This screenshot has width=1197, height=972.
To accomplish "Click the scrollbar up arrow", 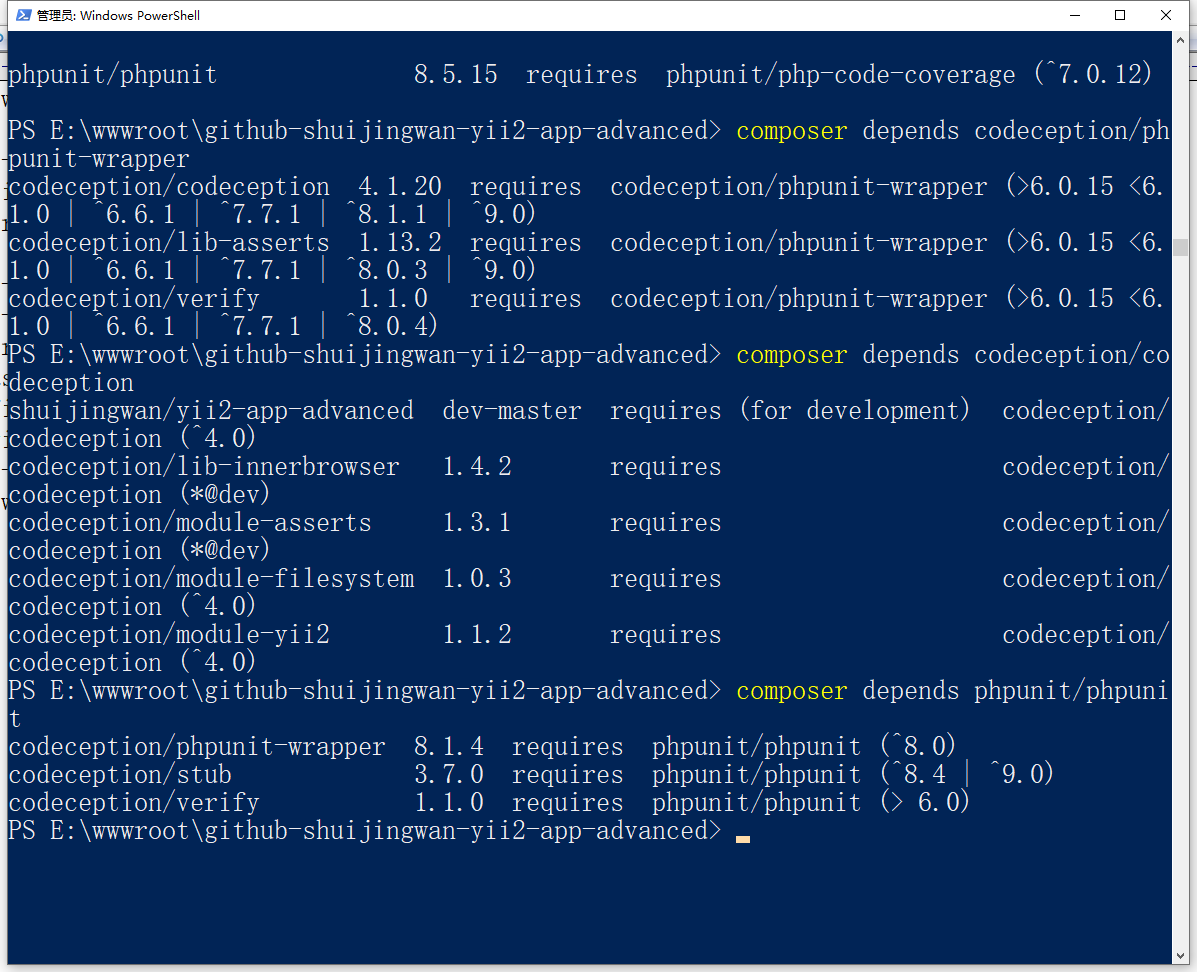I will point(1180,39).
